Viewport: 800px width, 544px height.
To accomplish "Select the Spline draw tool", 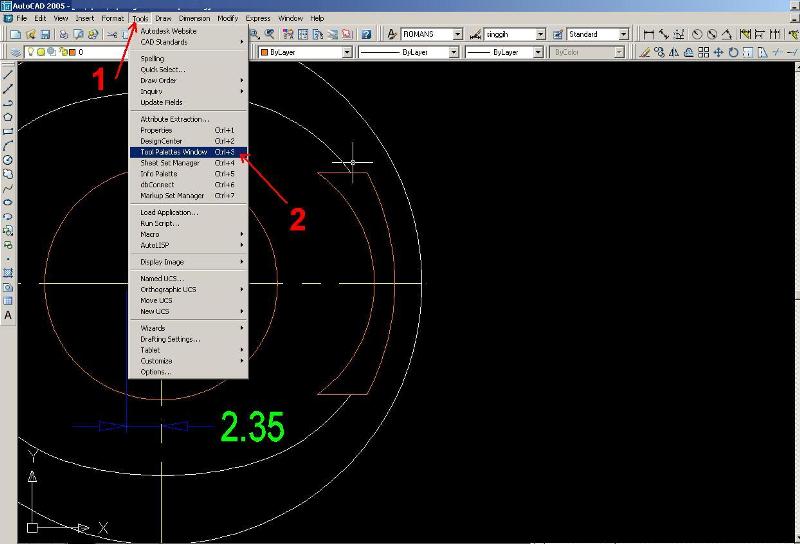I will (x=8, y=188).
